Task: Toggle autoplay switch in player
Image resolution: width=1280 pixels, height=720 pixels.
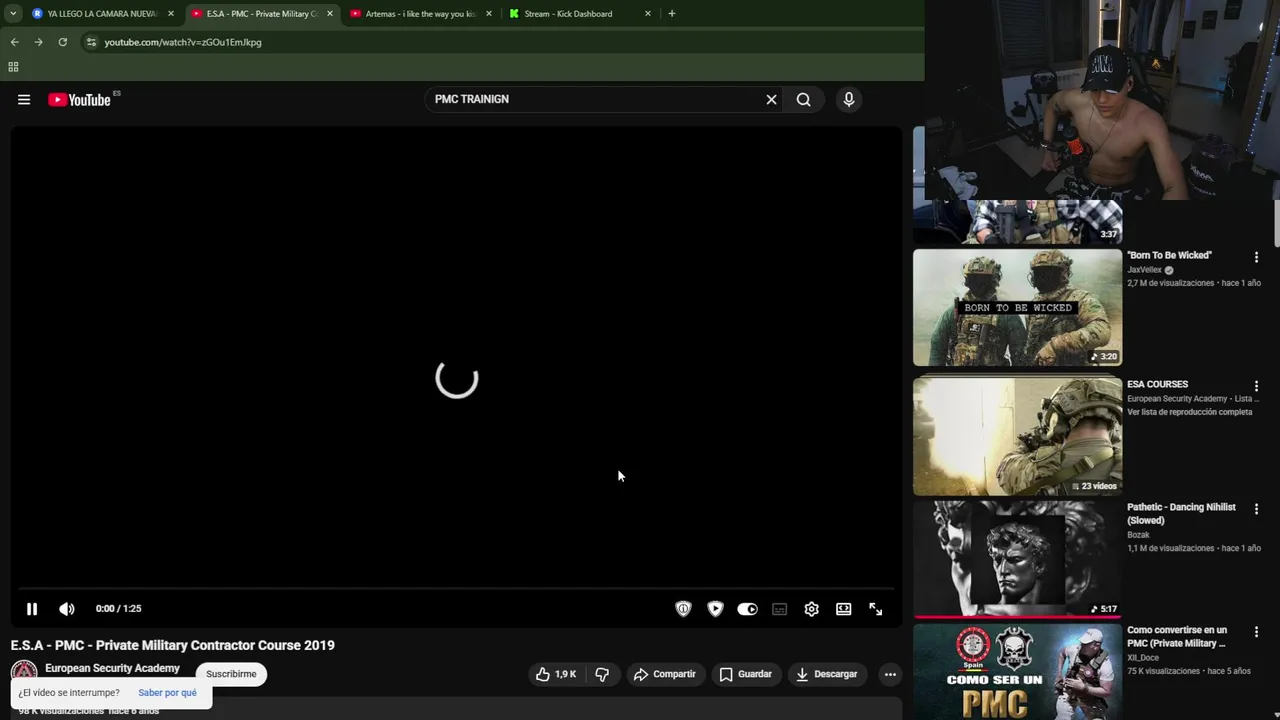Action: click(747, 608)
